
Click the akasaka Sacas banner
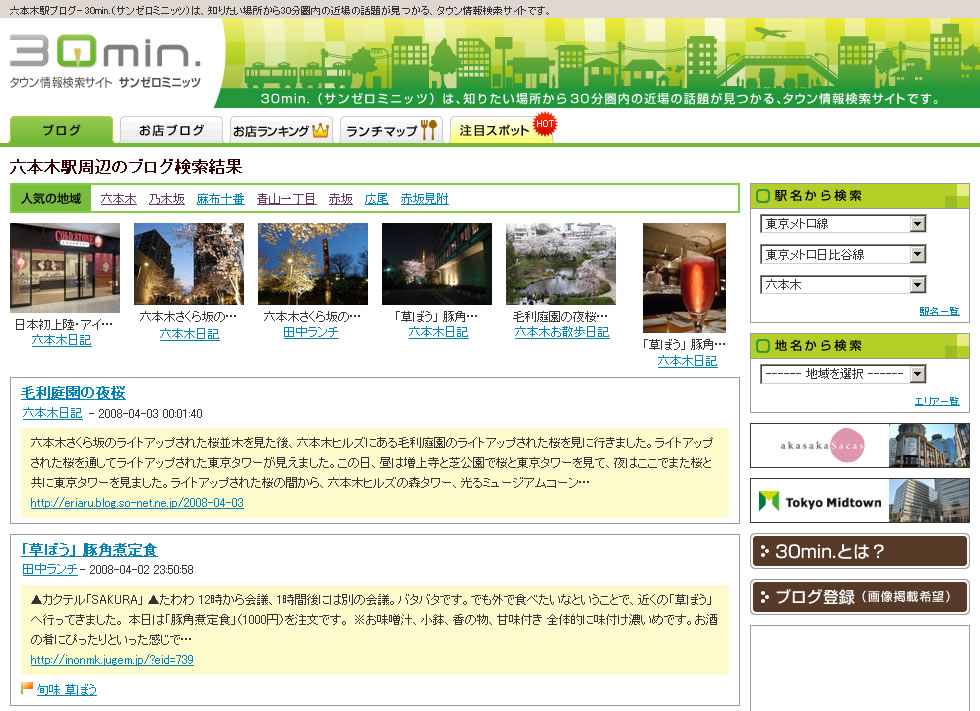(859, 445)
